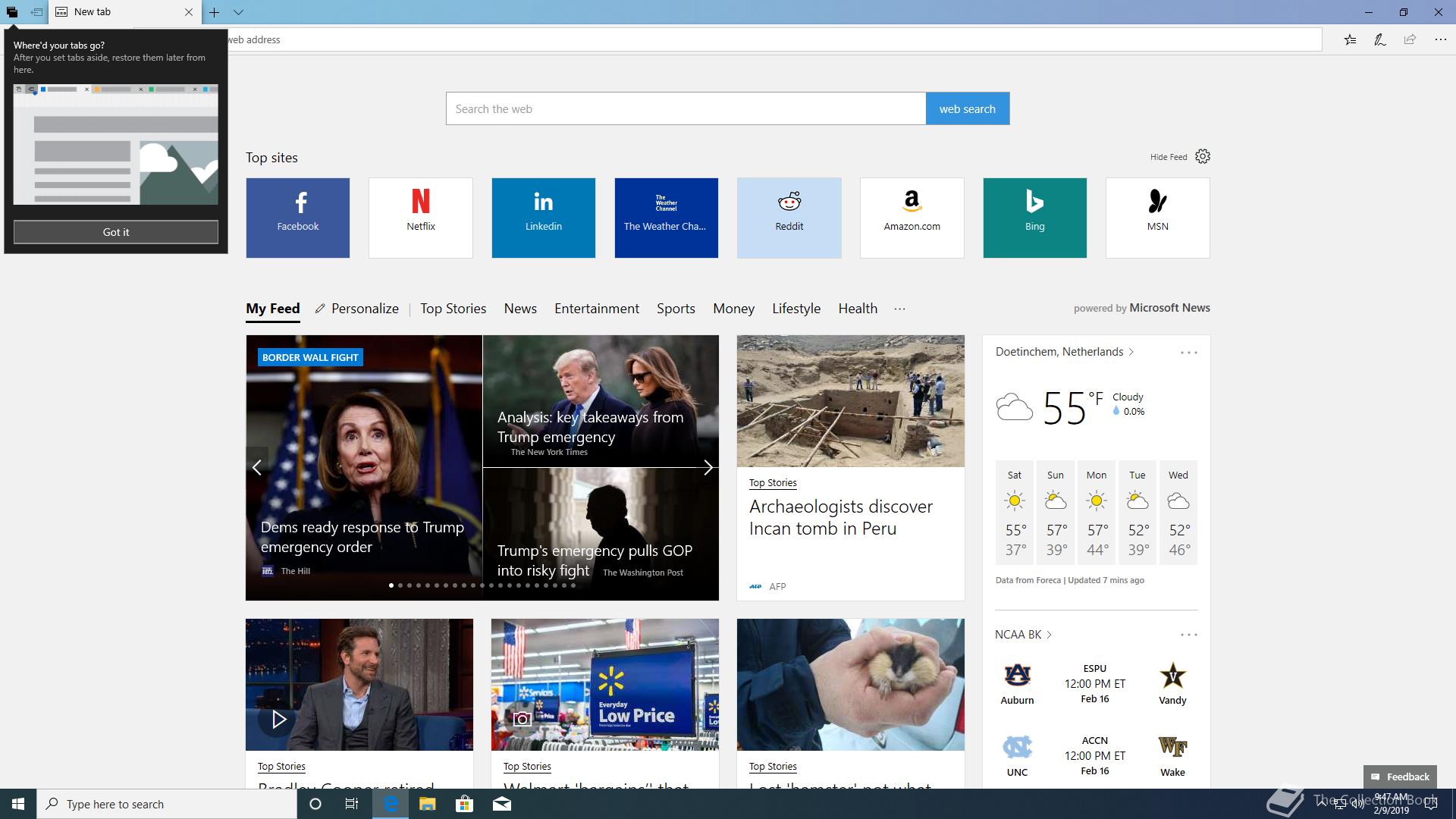This screenshot has height=819, width=1456.
Task: Open the Facebook top site tile
Action: (x=298, y=218)
